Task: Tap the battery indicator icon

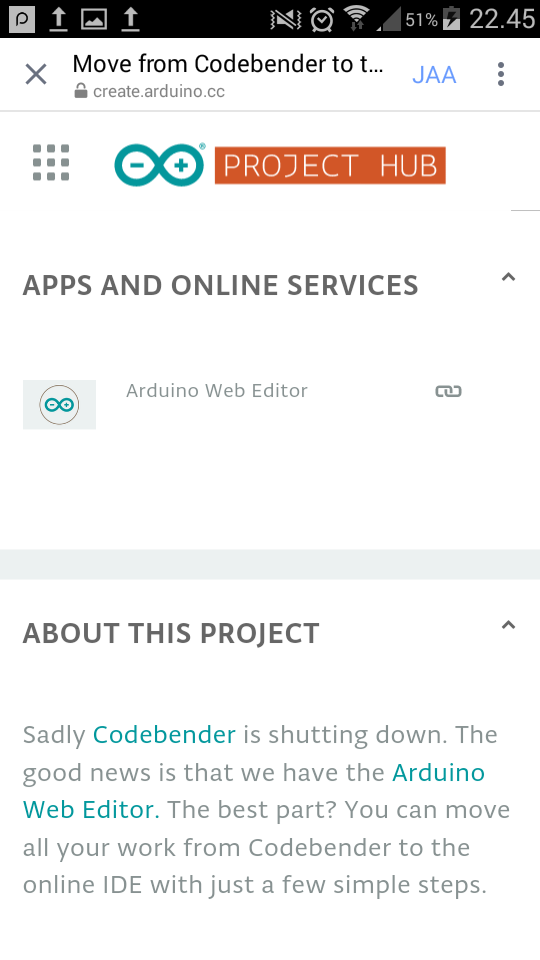Action: click(x=451, y=19)
